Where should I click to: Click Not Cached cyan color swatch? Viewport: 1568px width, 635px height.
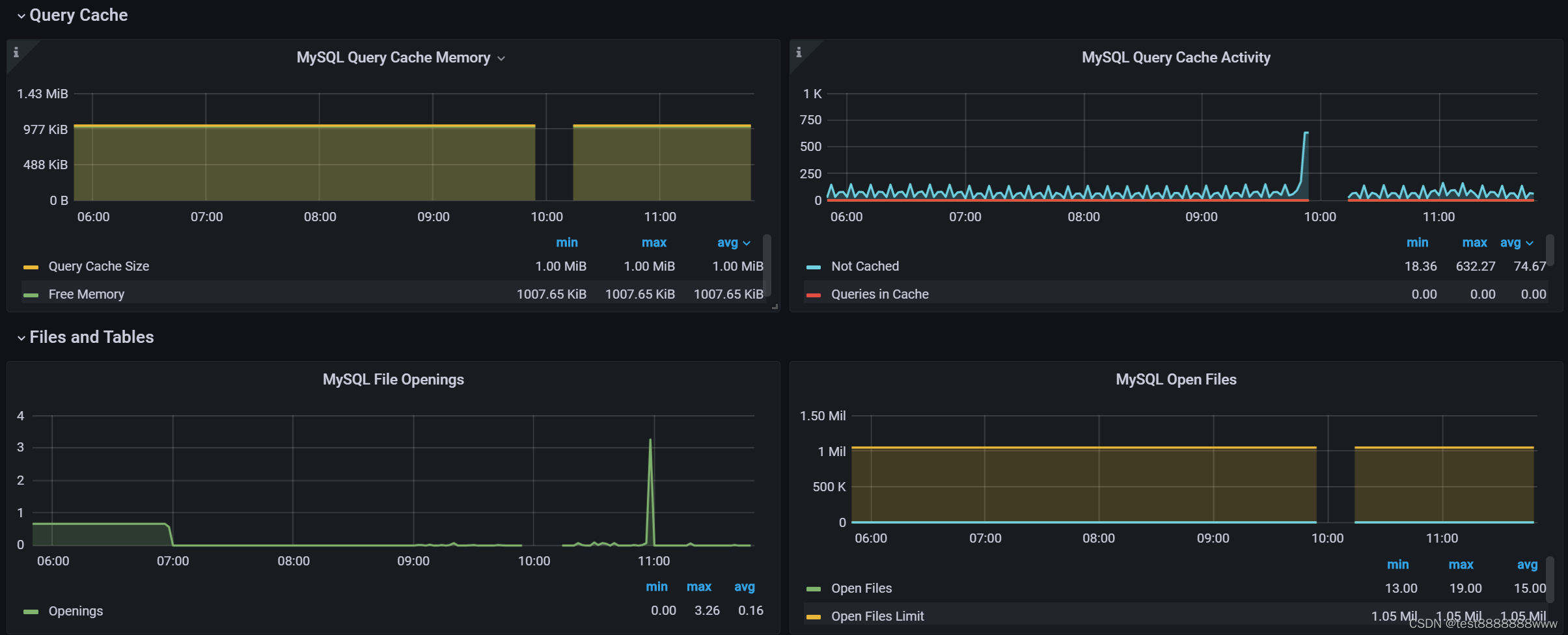[x=814, y=267]
